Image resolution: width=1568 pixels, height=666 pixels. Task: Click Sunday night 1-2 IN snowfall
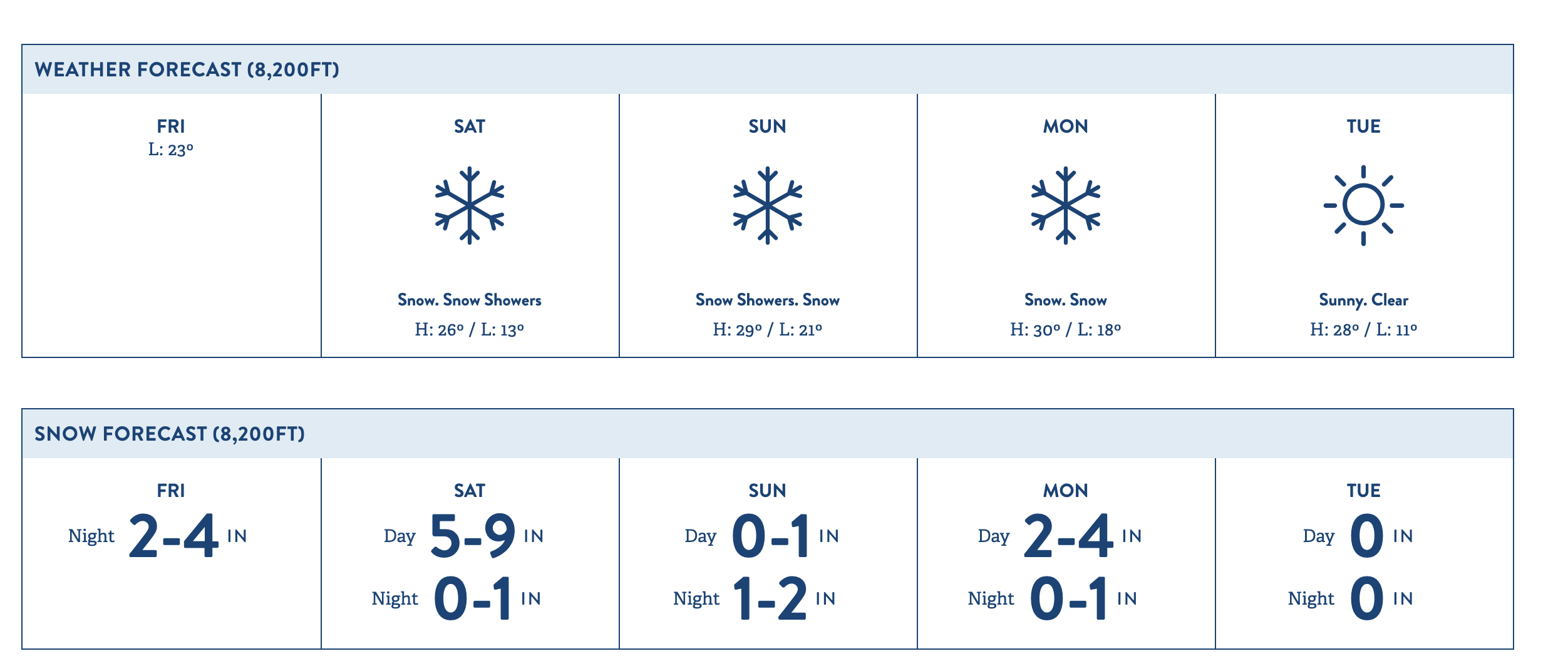click(x=755, y=598)
